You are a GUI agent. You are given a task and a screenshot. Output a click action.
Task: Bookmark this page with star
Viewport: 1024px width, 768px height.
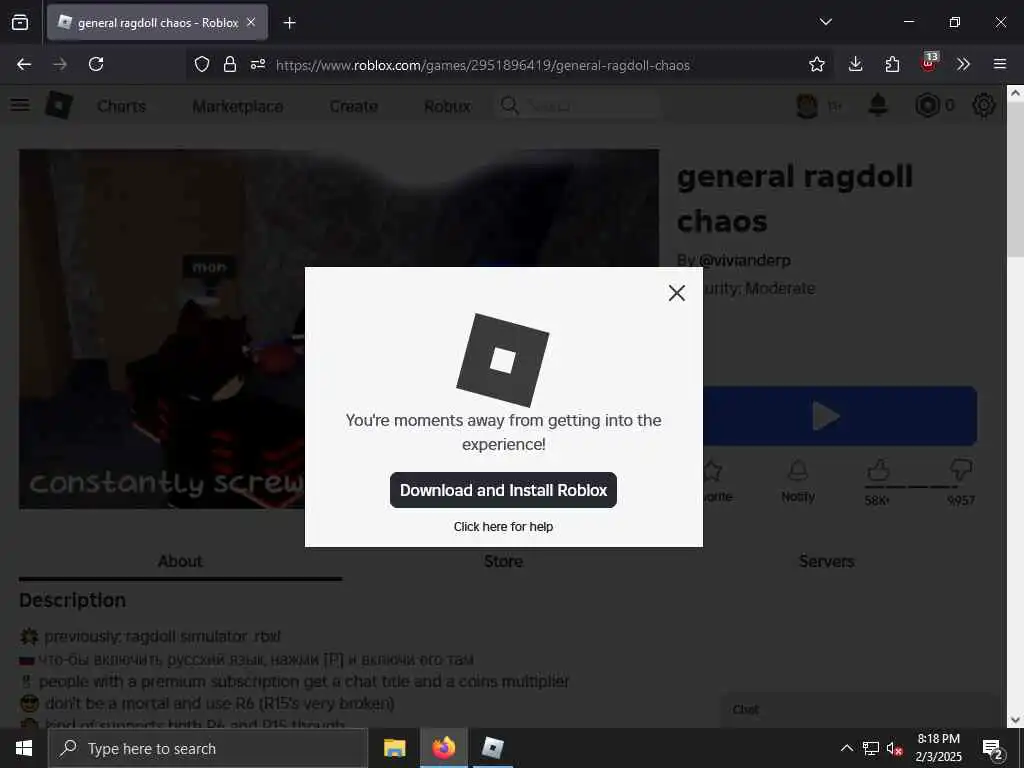pyautogui.click(x=816, y=64)
